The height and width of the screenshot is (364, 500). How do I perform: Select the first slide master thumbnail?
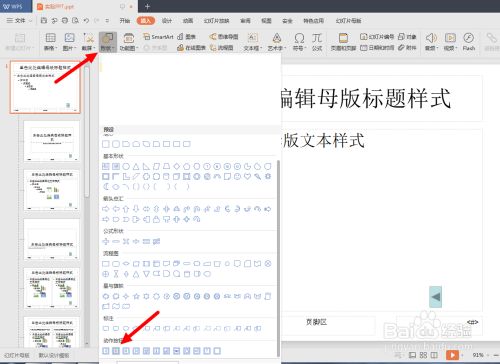[45, 87]
